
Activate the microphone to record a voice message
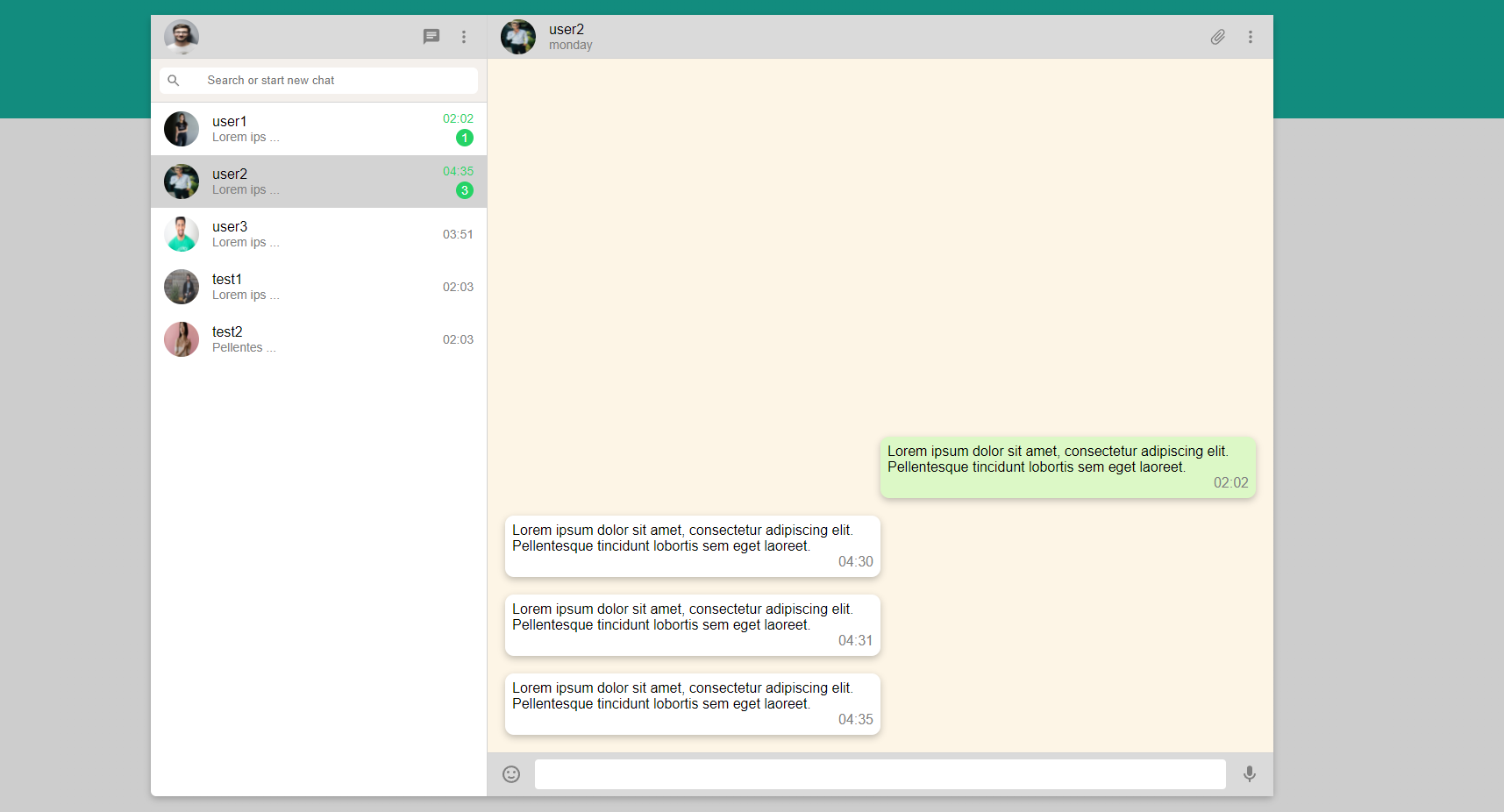pos(1249,774)
